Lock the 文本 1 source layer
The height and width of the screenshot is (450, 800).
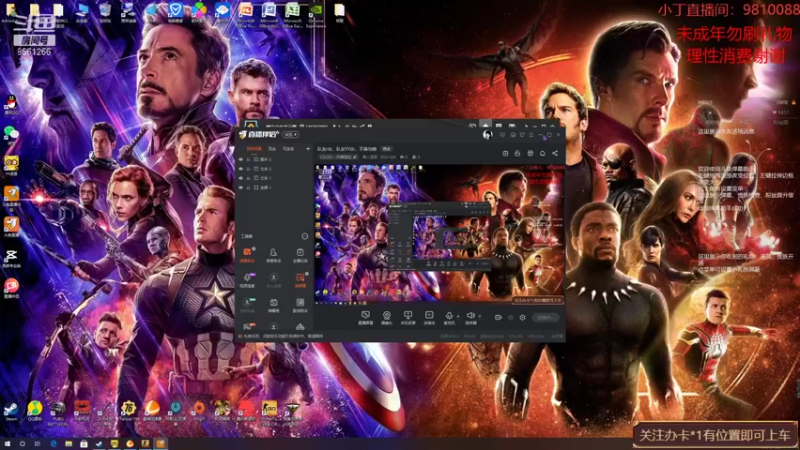pos(248,178)
